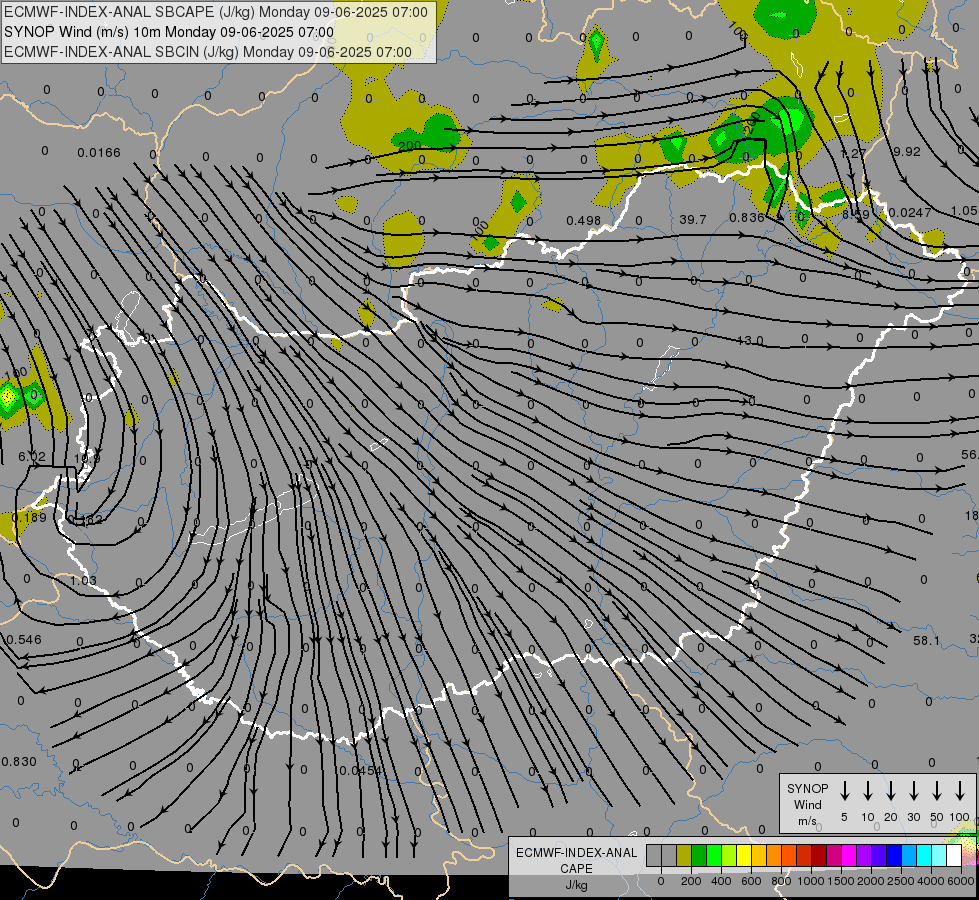Click the 'SYNOP Wind m/s' legend label
The width and height of the screenshot is (979, 900).
pos(807,804)
